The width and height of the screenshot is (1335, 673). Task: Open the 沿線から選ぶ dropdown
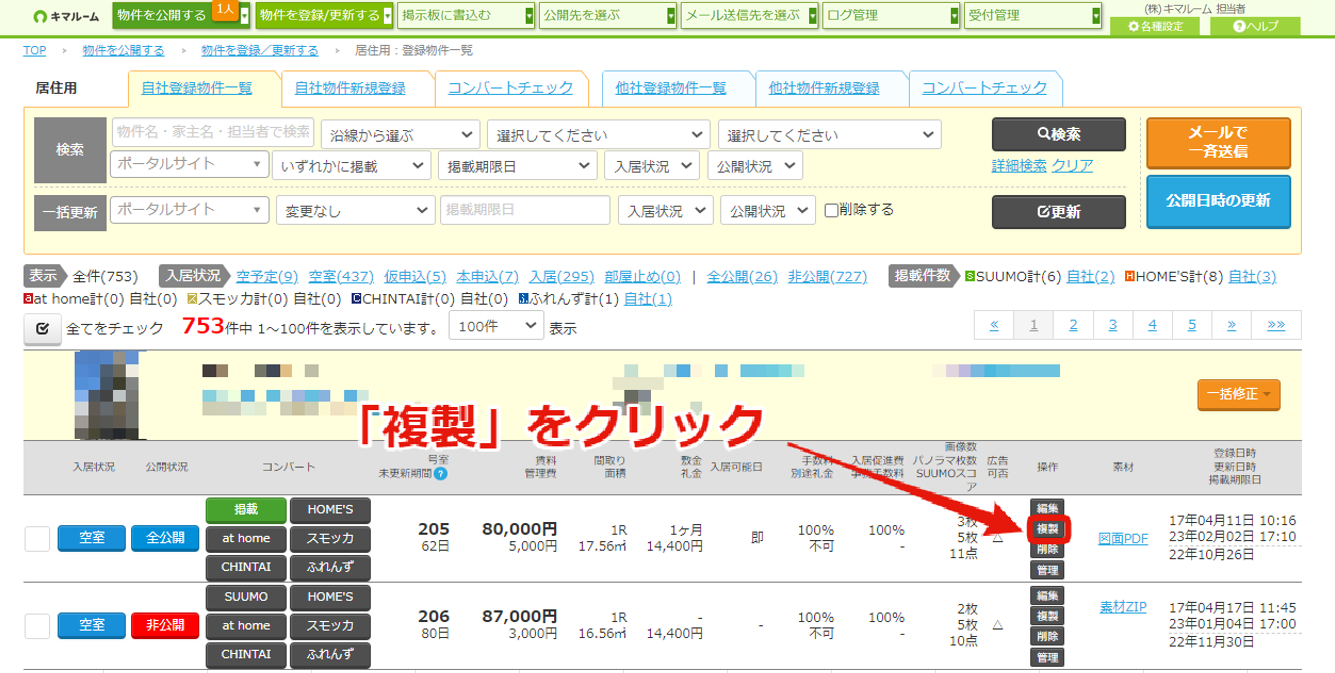pos(402,134)
